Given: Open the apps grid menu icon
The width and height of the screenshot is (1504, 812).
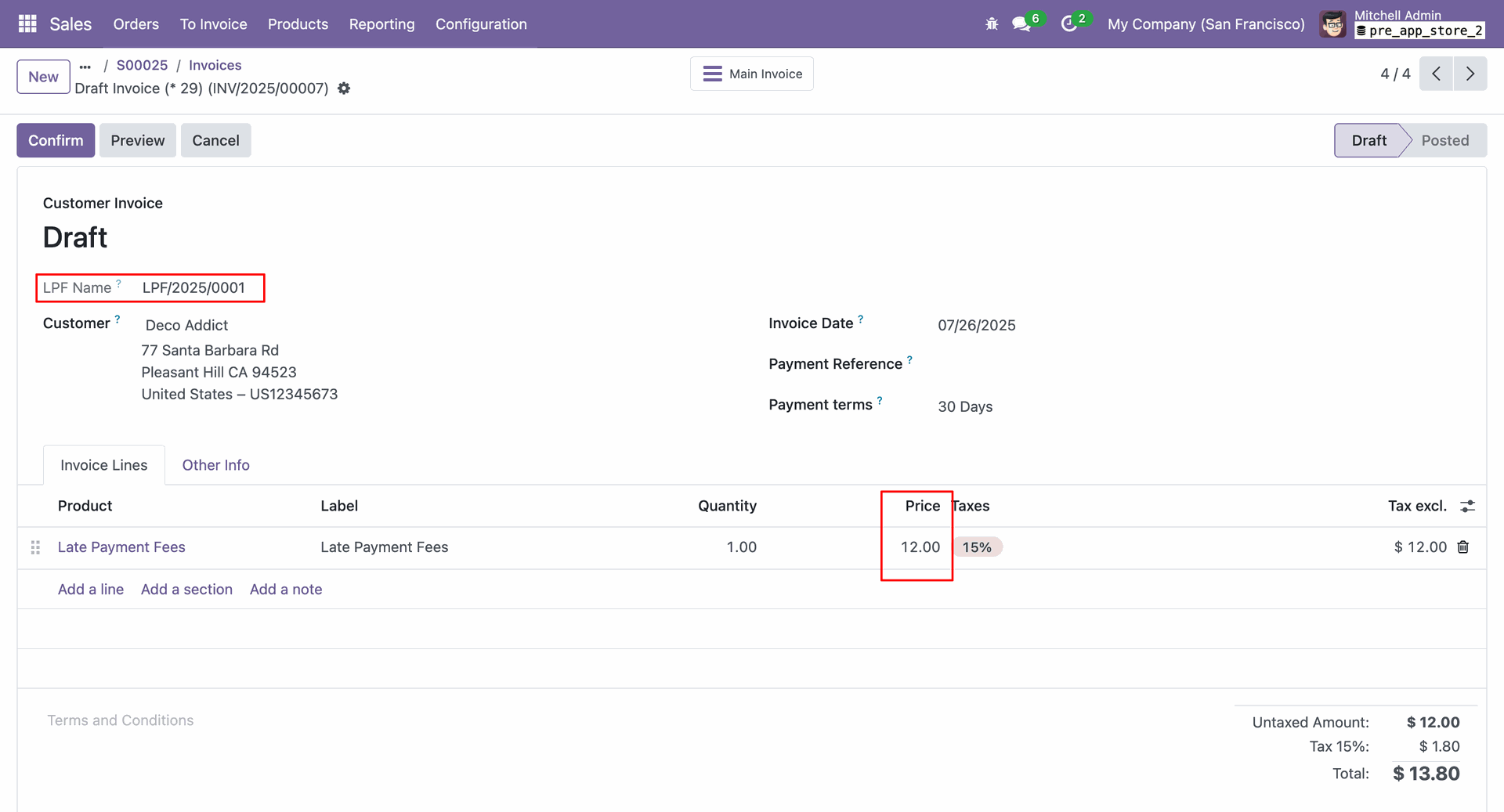Looking at the screenshot, I should tap(27, 23).
